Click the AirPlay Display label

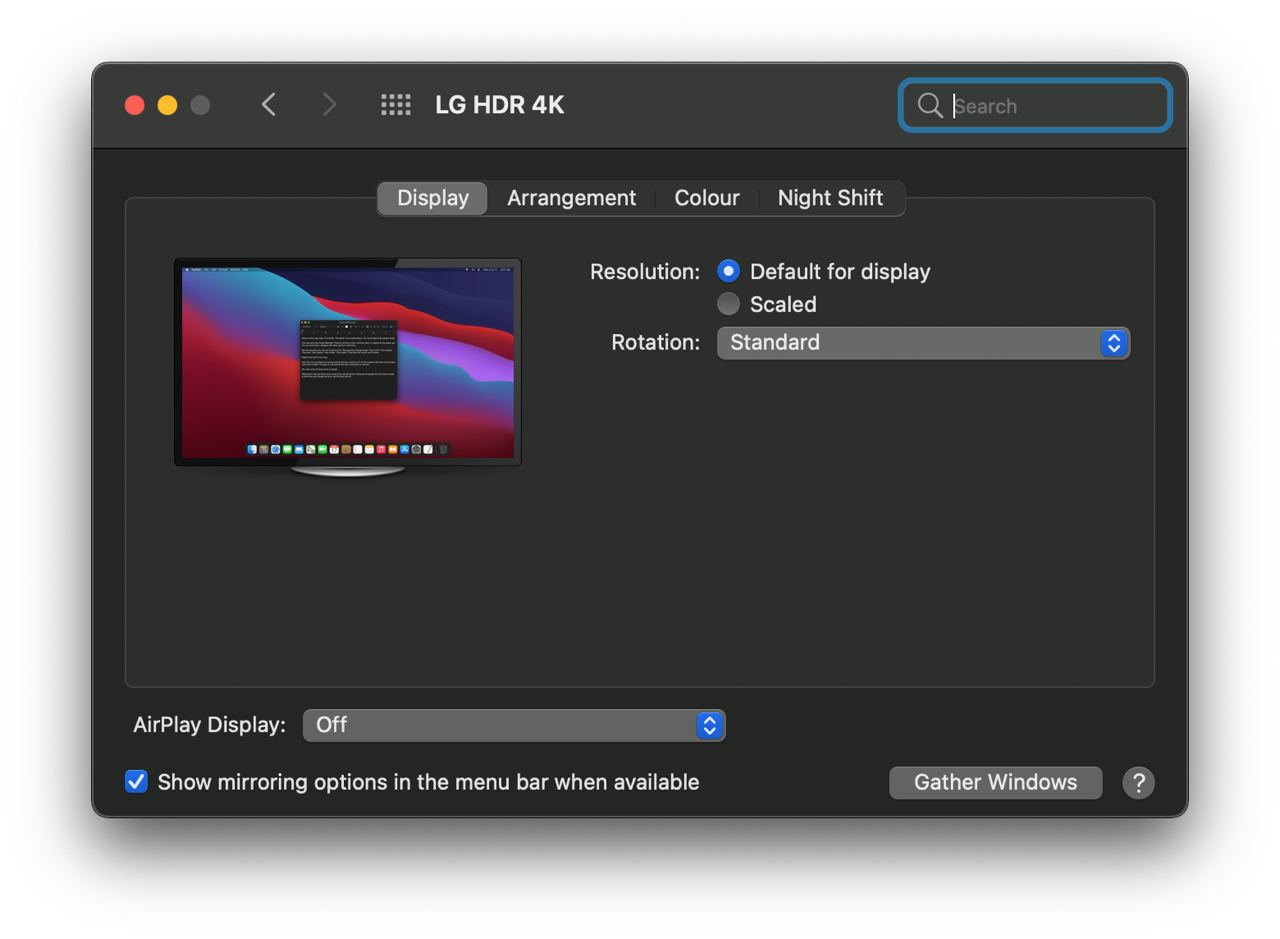pyautogui.click(x=209, y=725)
